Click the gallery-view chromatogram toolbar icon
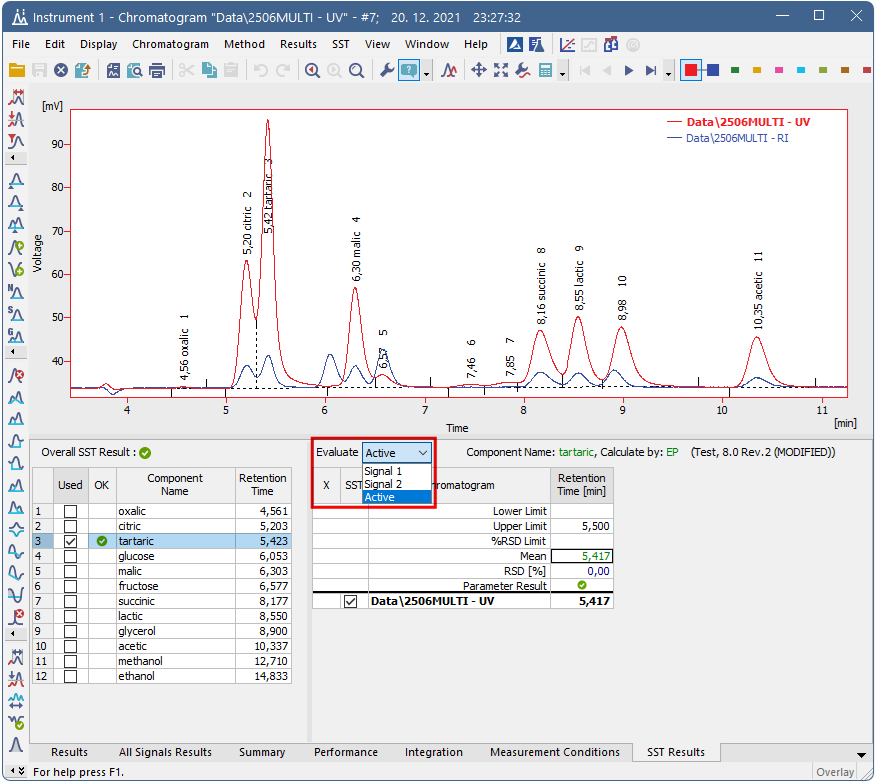 click(x=113, y=70)
